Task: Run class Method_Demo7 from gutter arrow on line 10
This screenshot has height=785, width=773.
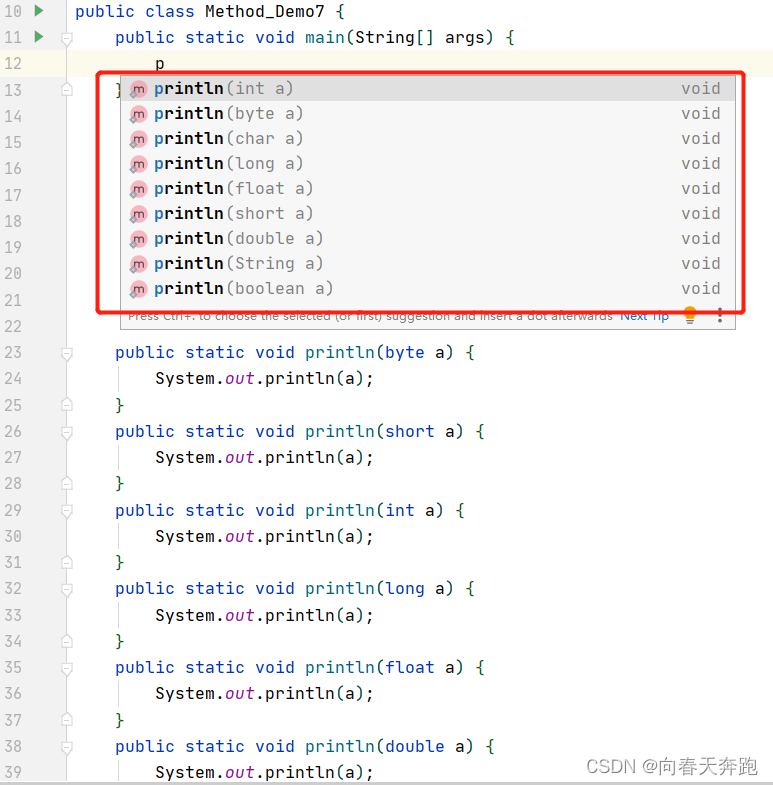Action: [x=39, y=11]
